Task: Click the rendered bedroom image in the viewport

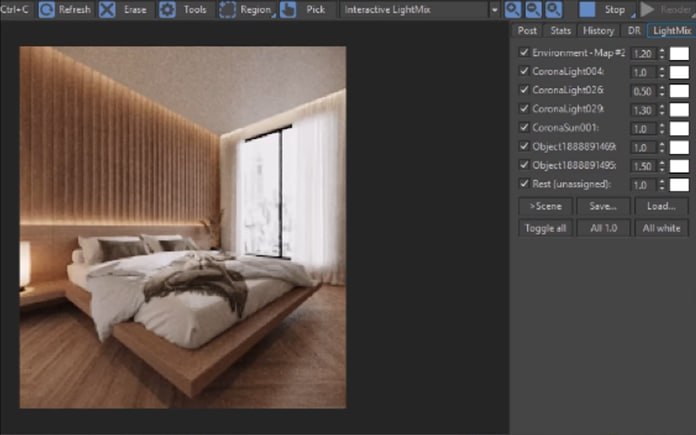Action: [183, 227]
